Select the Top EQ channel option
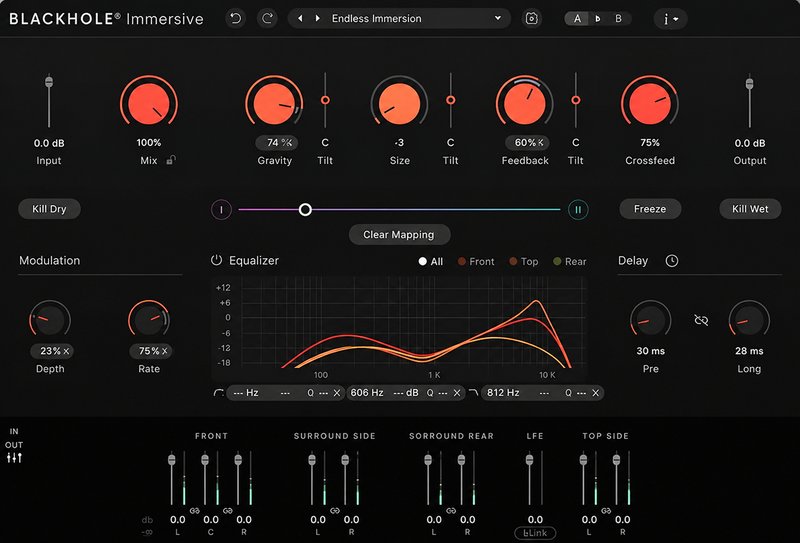The height and width of the screenshot is (543, 800). tap(523, 261)
